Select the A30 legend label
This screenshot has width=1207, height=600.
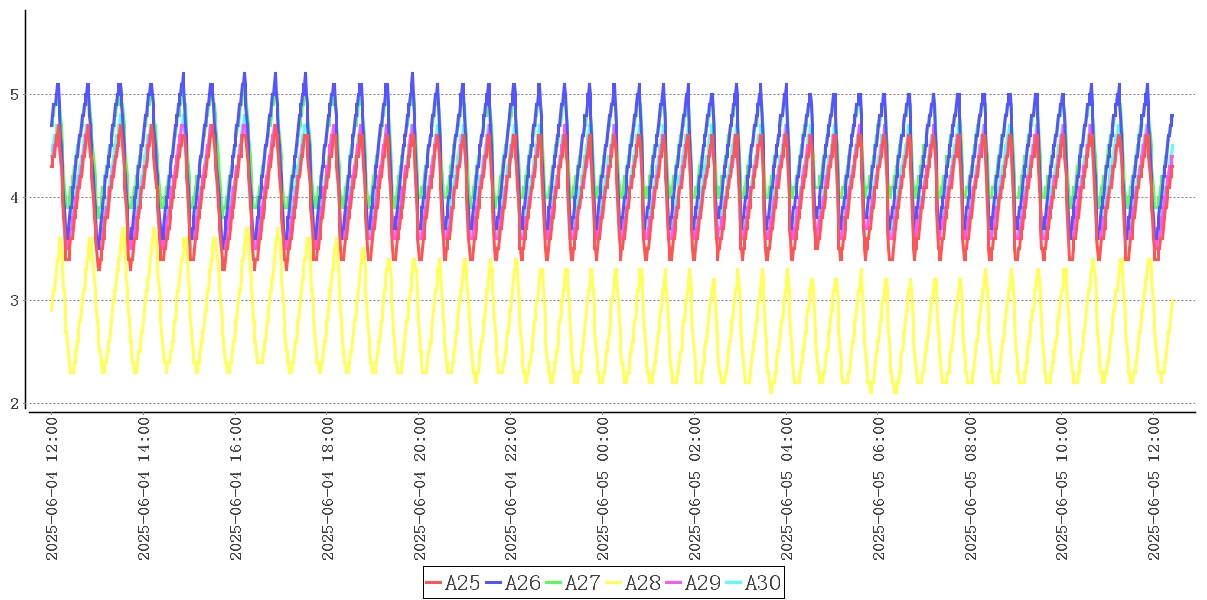click(762, 583)
